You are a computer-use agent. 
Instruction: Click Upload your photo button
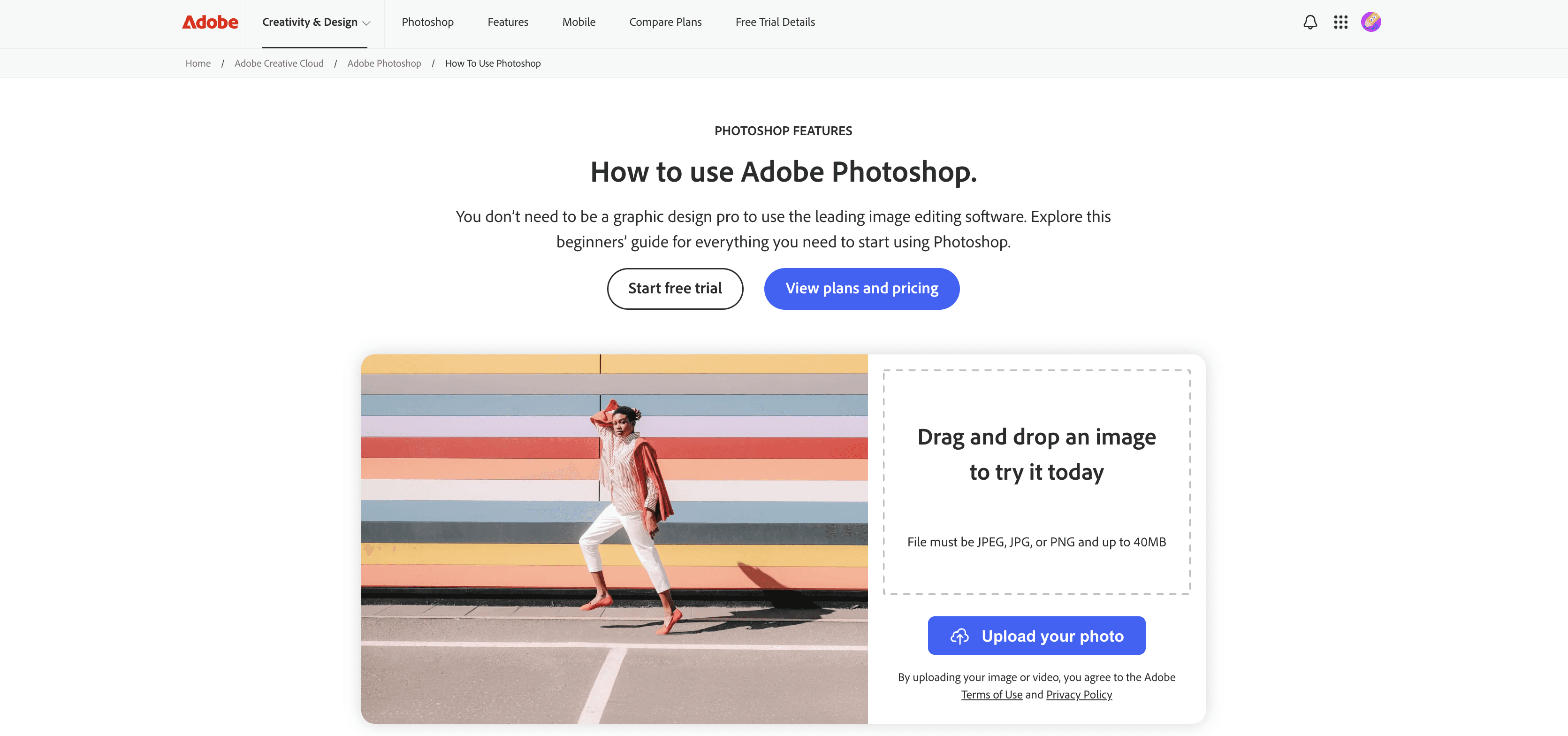(1036, 636)
